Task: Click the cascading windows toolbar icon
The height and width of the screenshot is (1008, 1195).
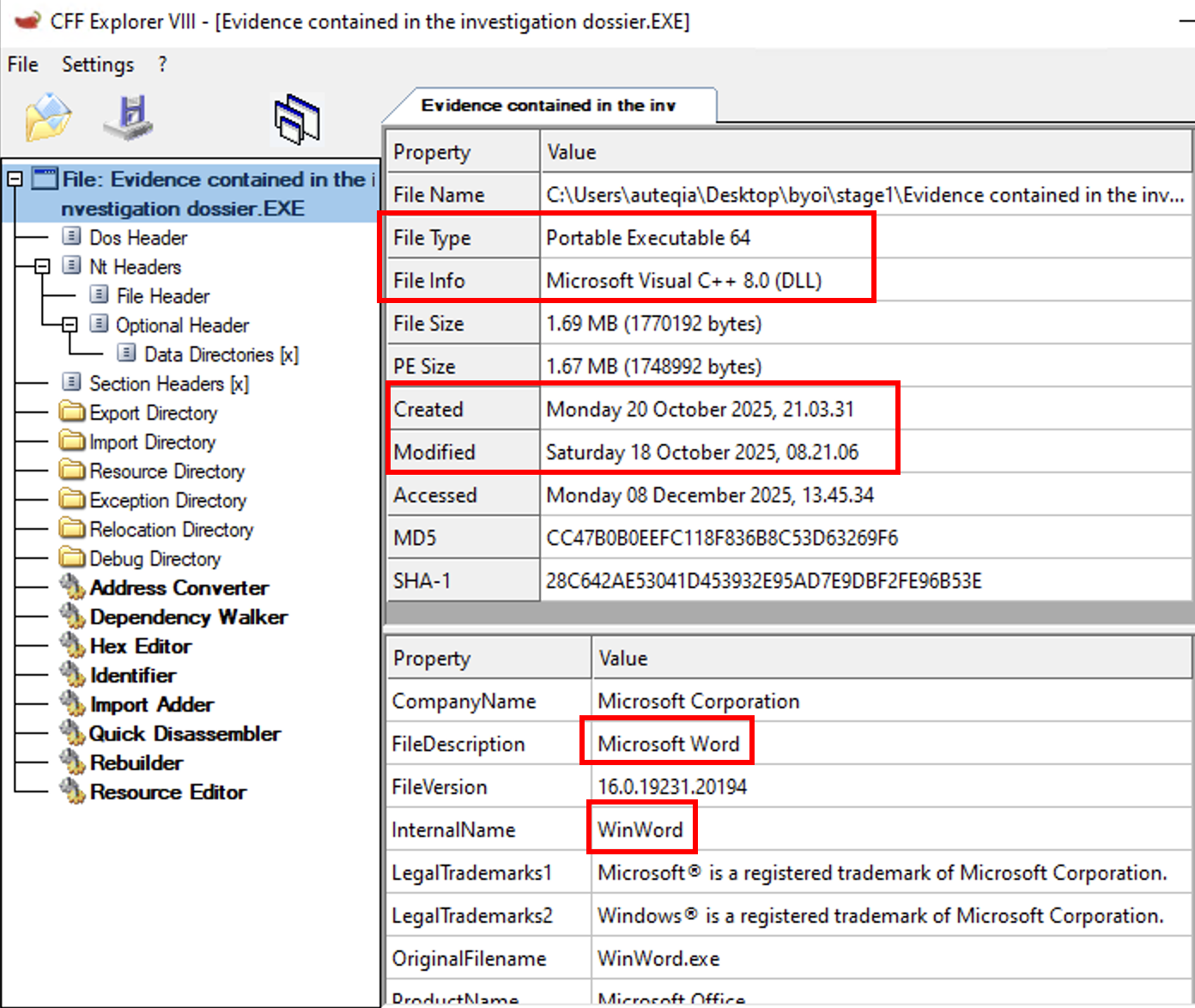Action: click(297, 119)
